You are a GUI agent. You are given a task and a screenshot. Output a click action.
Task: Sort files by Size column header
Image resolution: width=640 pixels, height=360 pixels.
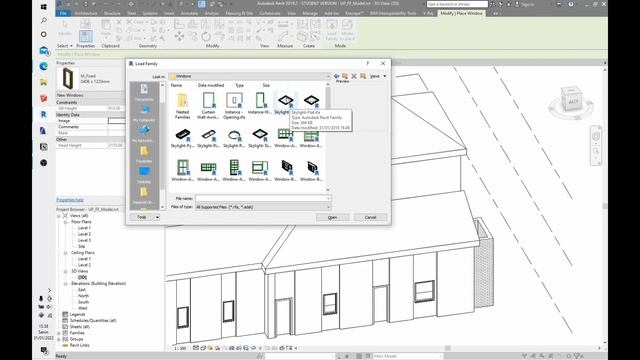(x=266, y=85)
